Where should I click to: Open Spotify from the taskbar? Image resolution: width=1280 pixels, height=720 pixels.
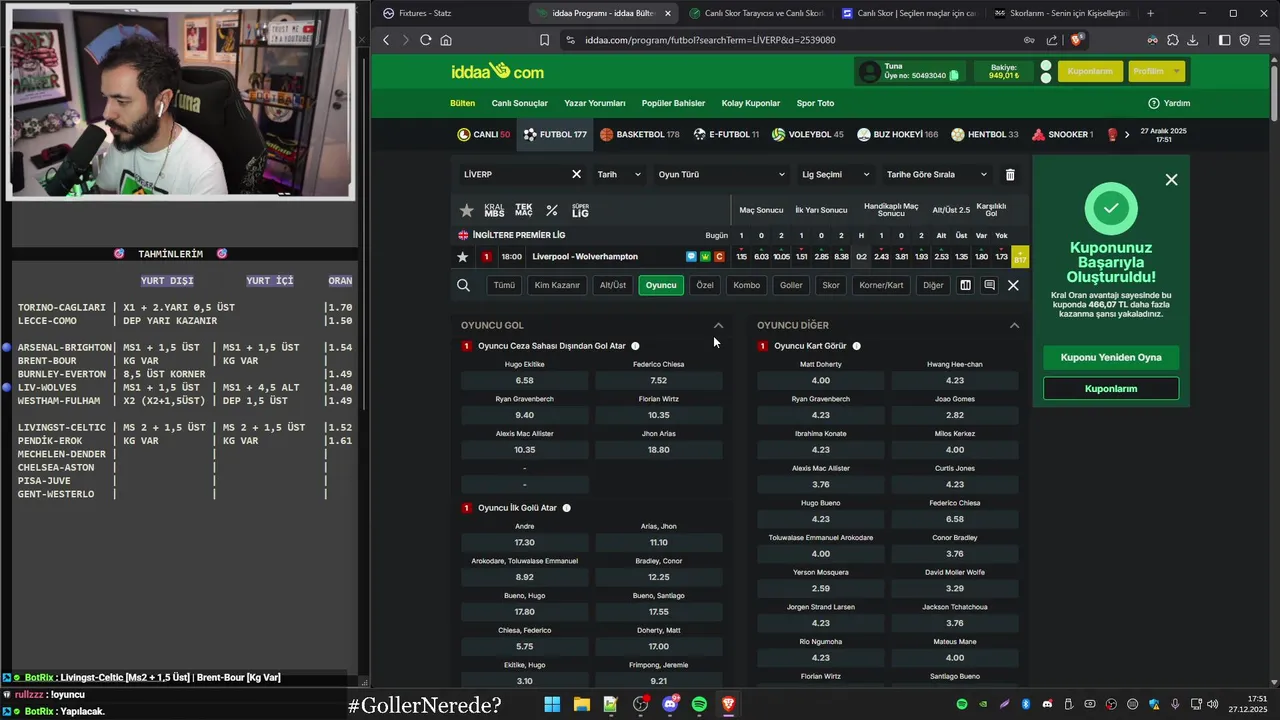(x=699, y=704)
